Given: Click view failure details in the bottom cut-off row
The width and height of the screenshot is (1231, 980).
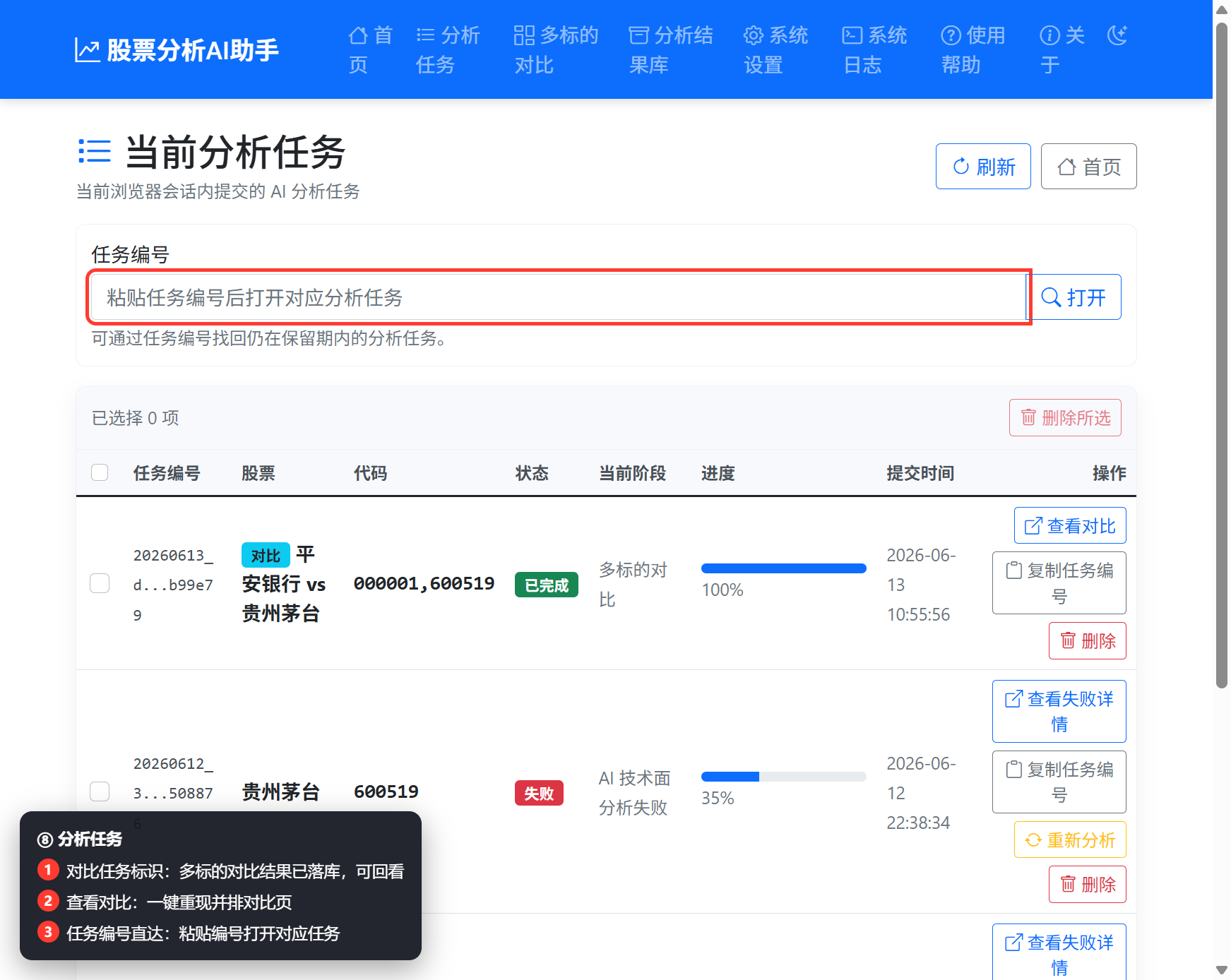Looking at the screenshot, I should point(1059,952).
